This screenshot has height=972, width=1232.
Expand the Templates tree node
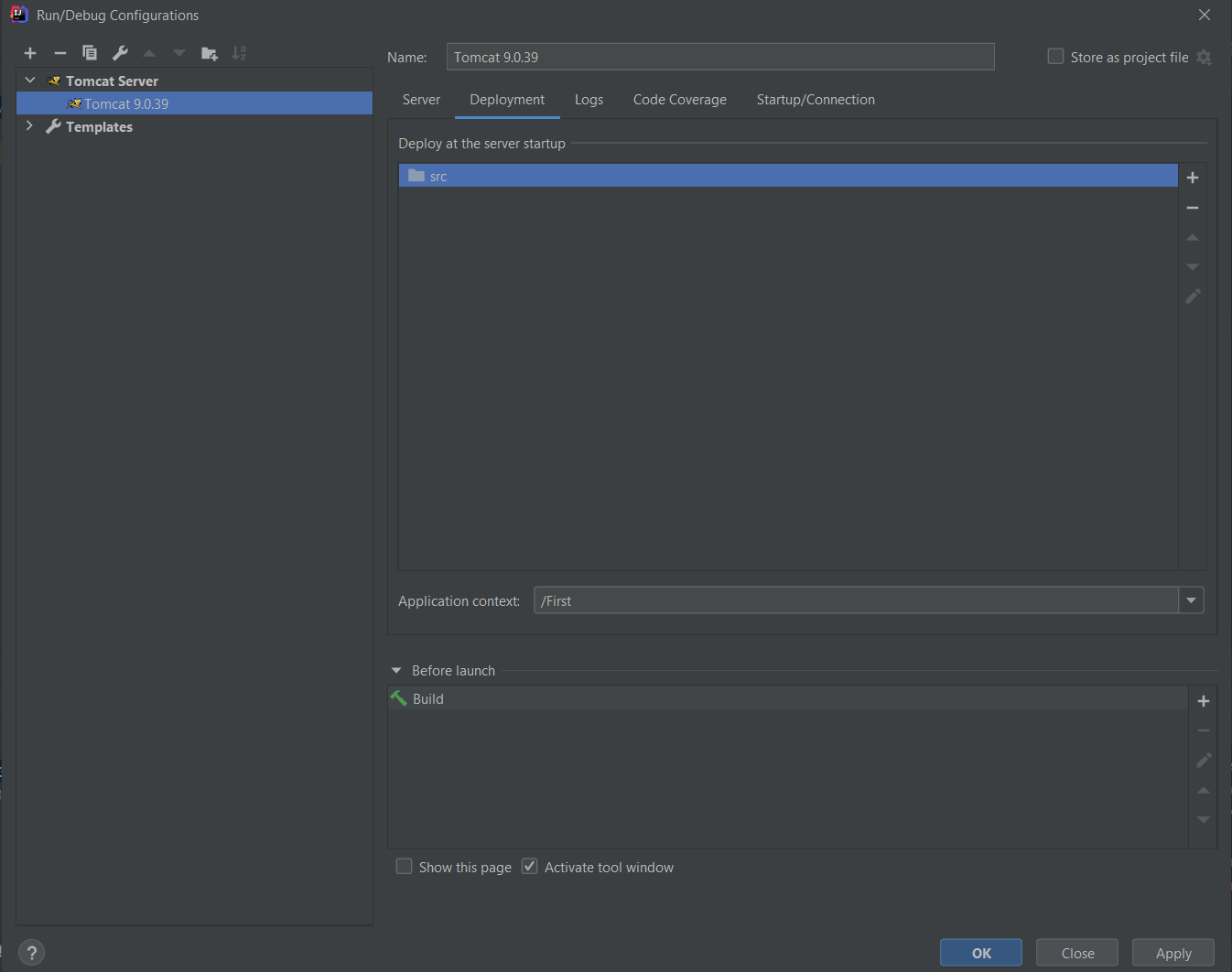pos(30,126)
